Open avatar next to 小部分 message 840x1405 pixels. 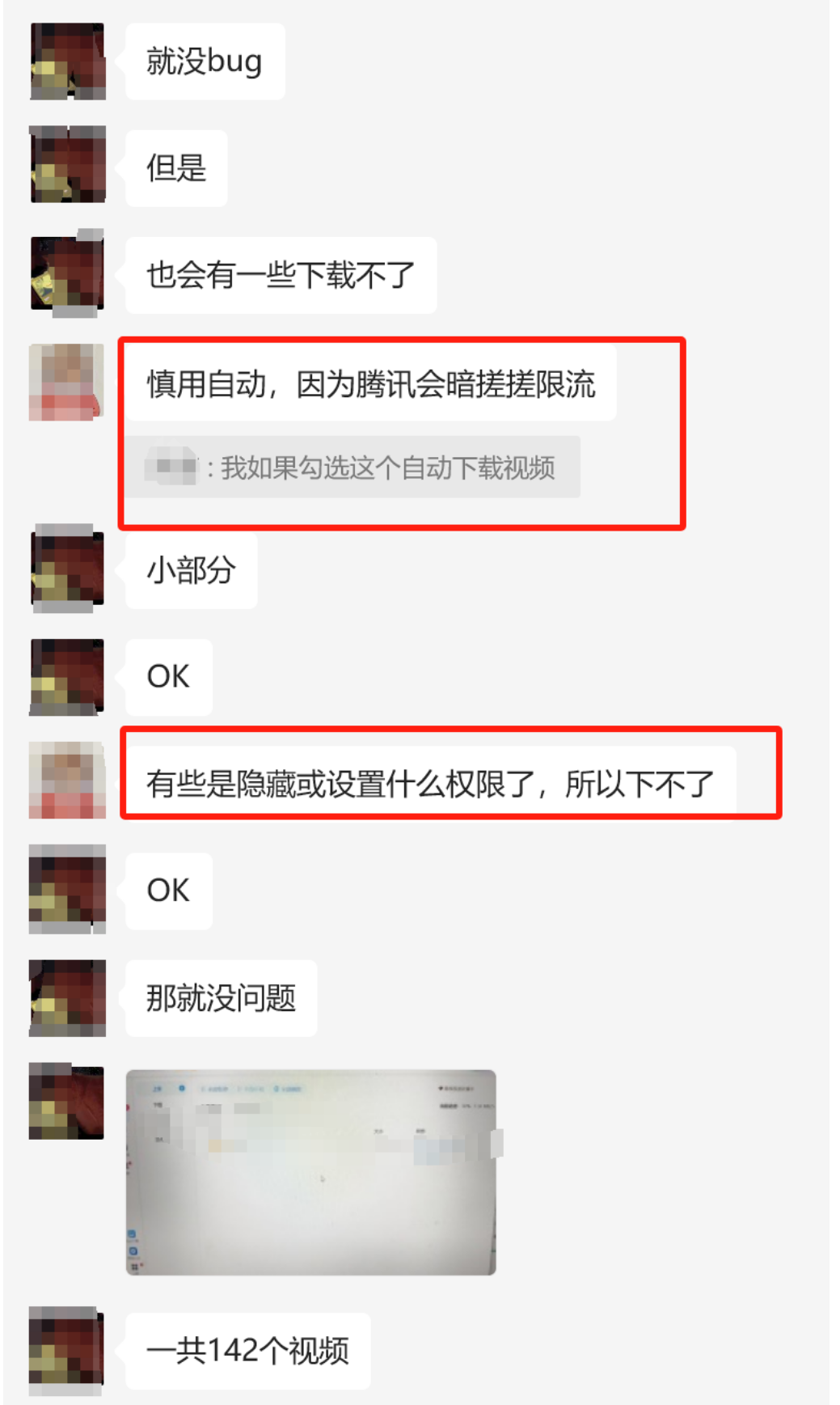click(67, 567)
